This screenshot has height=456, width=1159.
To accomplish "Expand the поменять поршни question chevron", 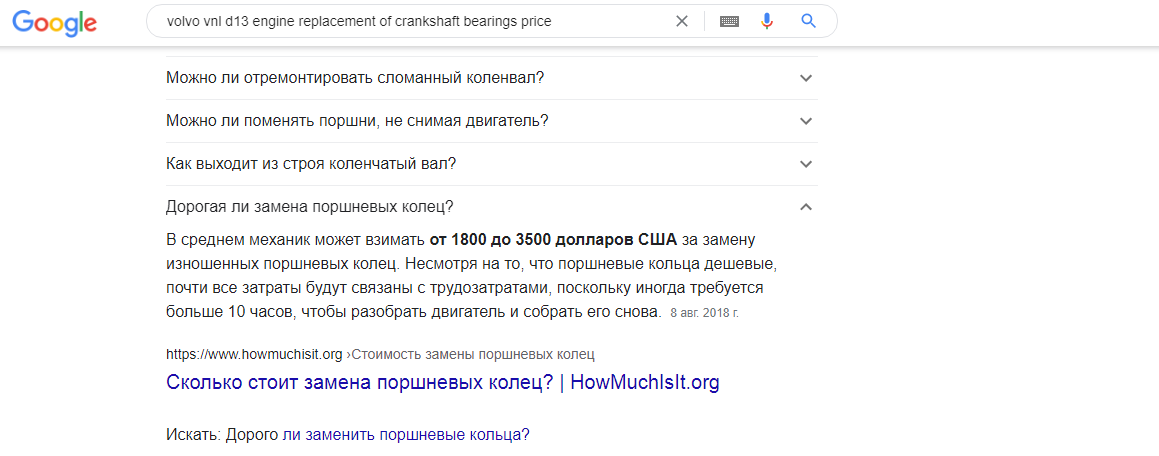I will pyautogui.click(x=806, y=121).
